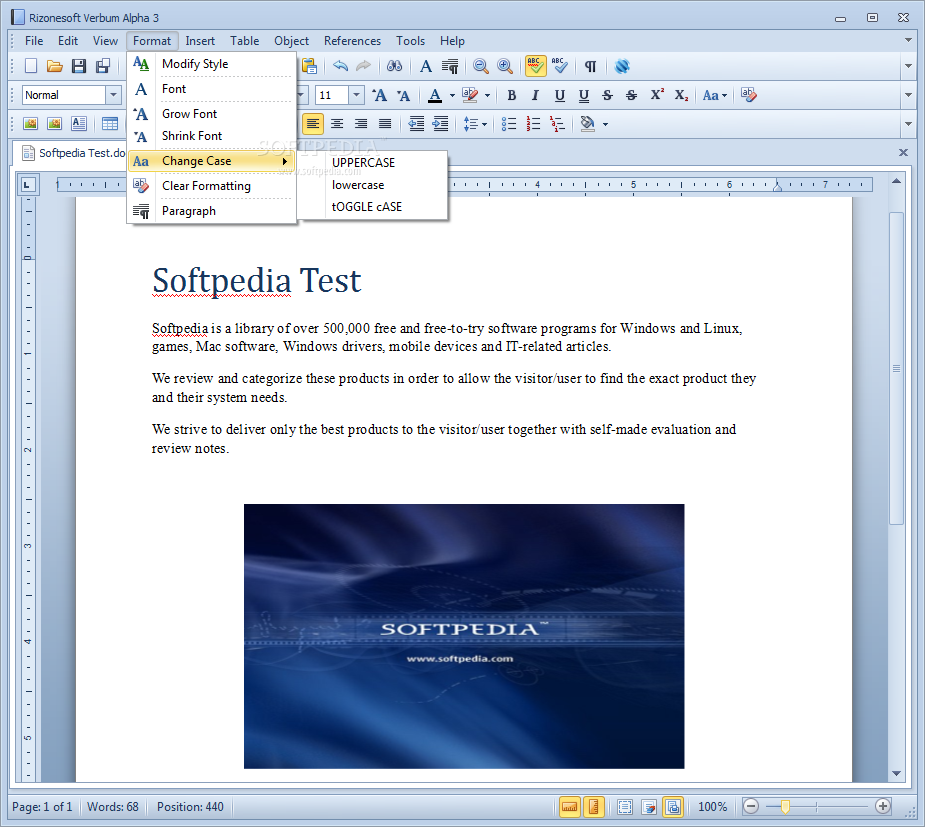
Task: Apply multilevel list
Action: [x=557, y=124]
